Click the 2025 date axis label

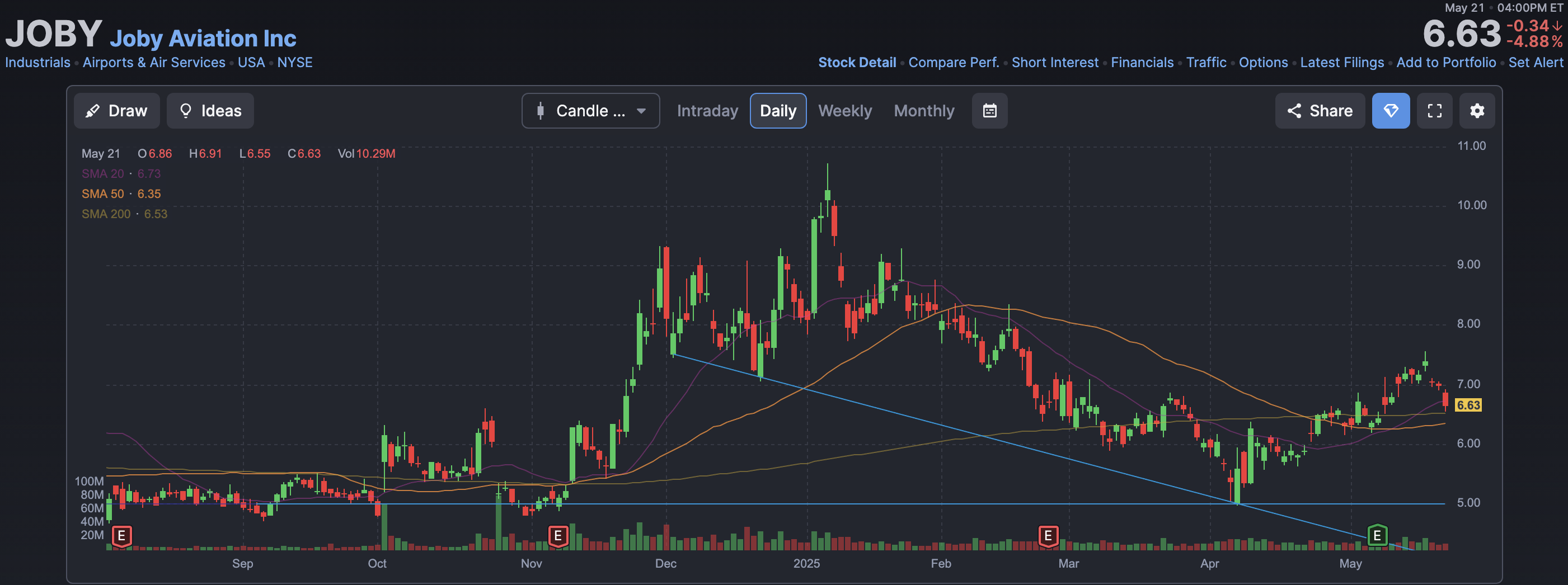(806, 564)
